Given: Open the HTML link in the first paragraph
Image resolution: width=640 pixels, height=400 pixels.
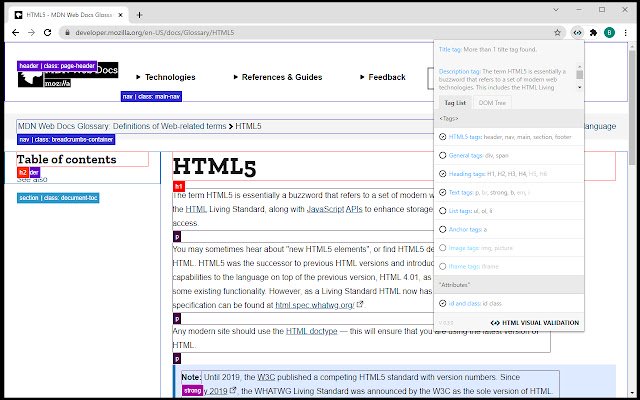Looking at the screenshot, I should (x=196, y=209).
